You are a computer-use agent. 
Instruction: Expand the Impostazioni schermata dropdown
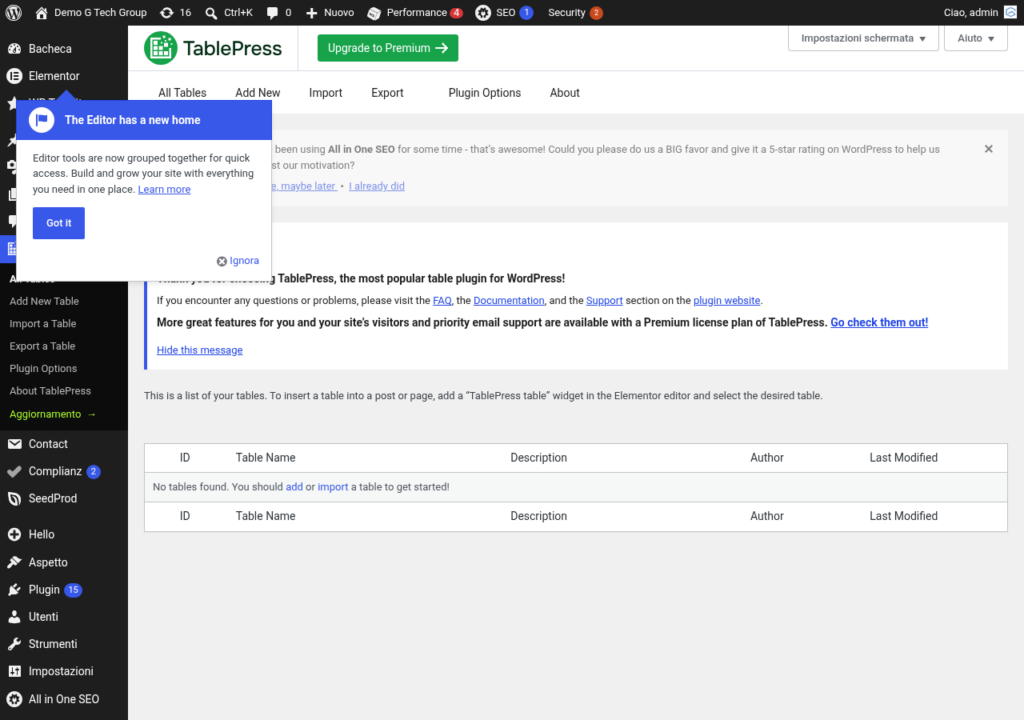tap(863, 39)
